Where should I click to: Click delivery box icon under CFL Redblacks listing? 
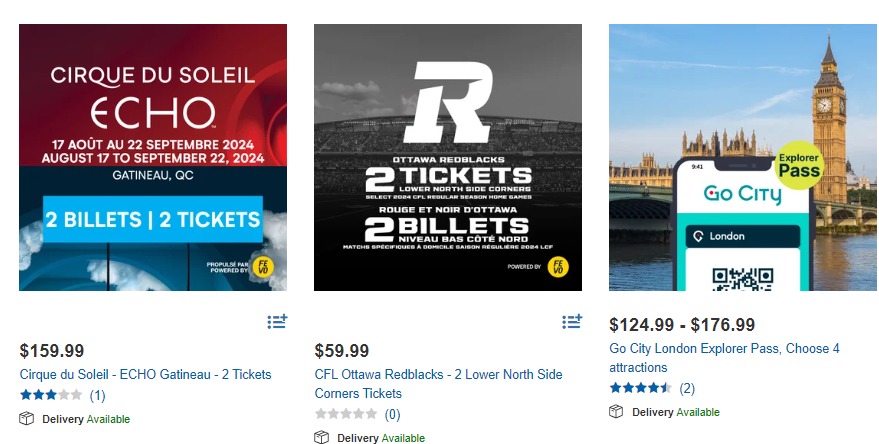pos(322,438)
